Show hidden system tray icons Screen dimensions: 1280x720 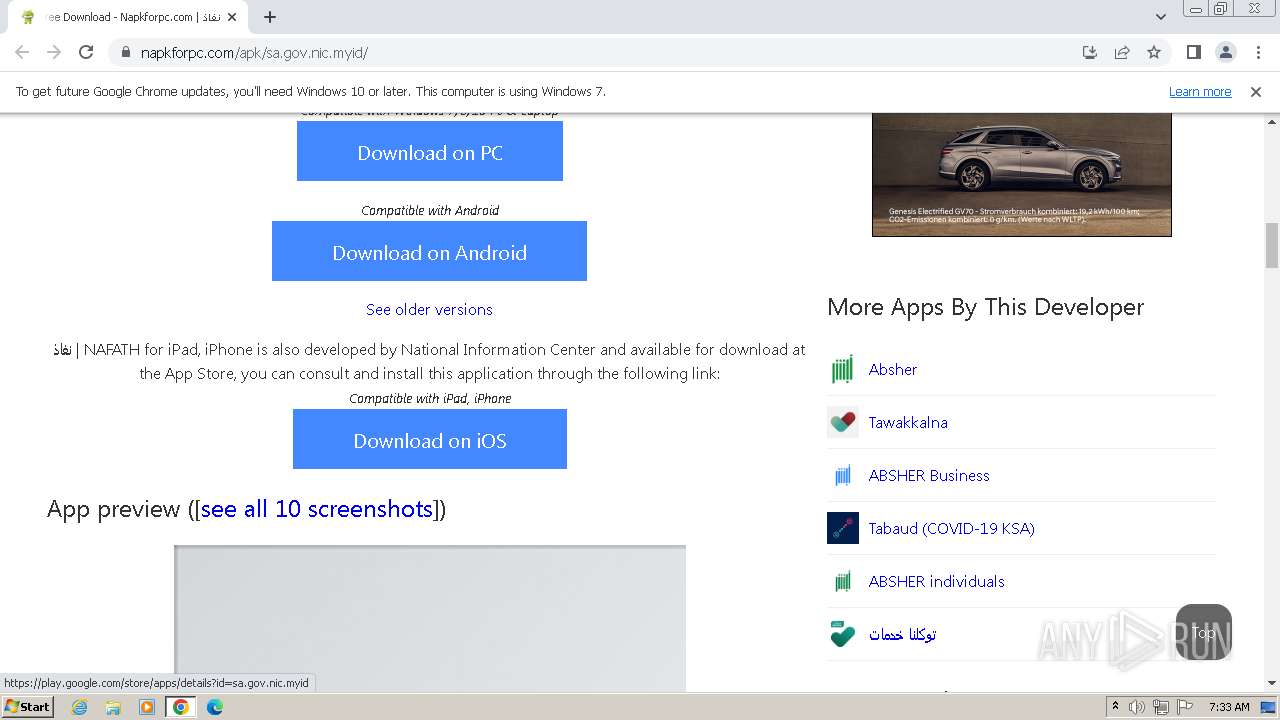click(x=1115, y=707)
